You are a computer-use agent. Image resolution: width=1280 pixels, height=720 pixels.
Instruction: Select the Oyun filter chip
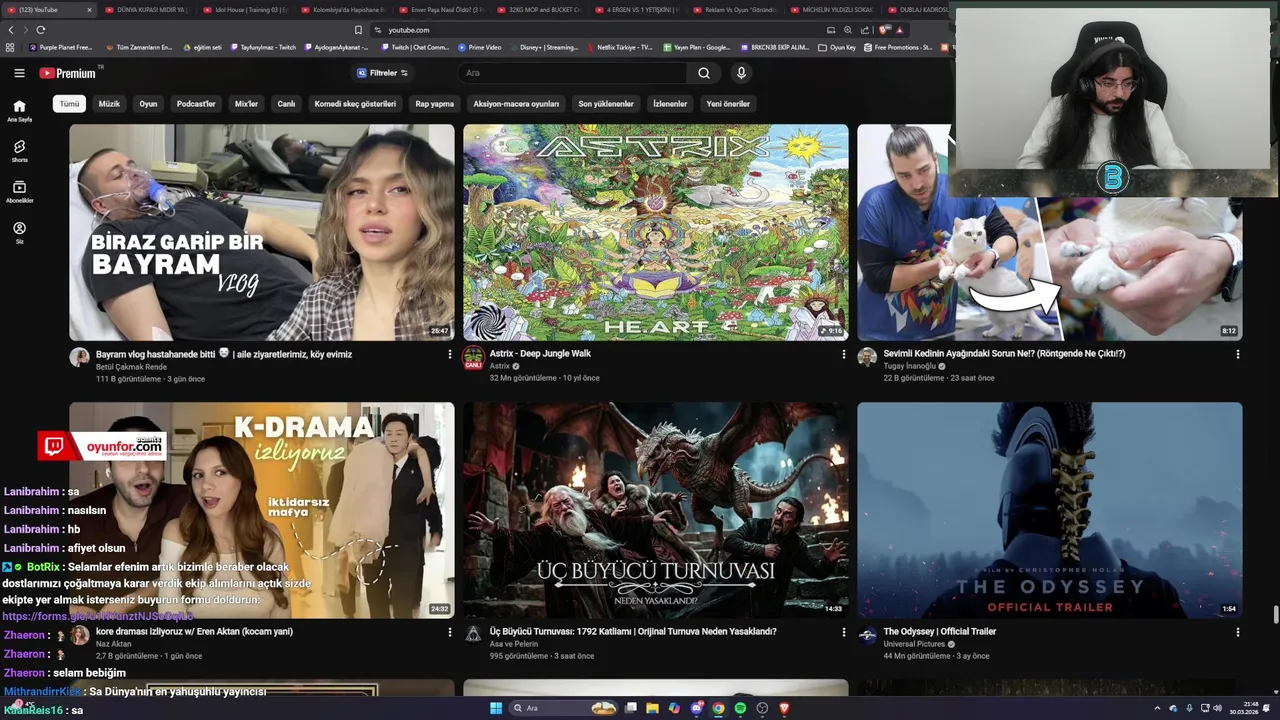point(148,104)
